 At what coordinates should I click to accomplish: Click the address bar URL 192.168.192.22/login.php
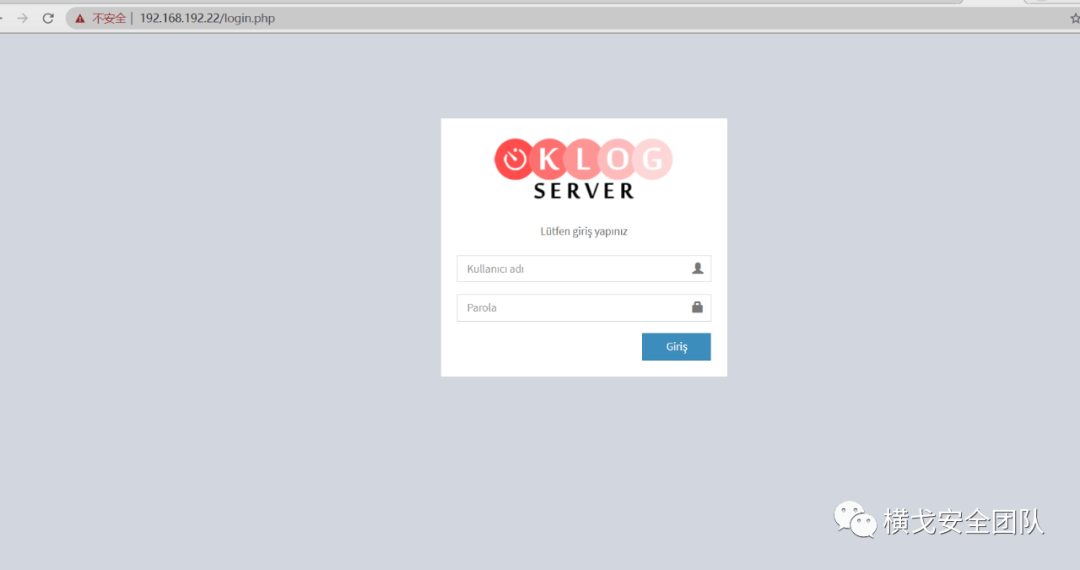(x=207, y=19)
